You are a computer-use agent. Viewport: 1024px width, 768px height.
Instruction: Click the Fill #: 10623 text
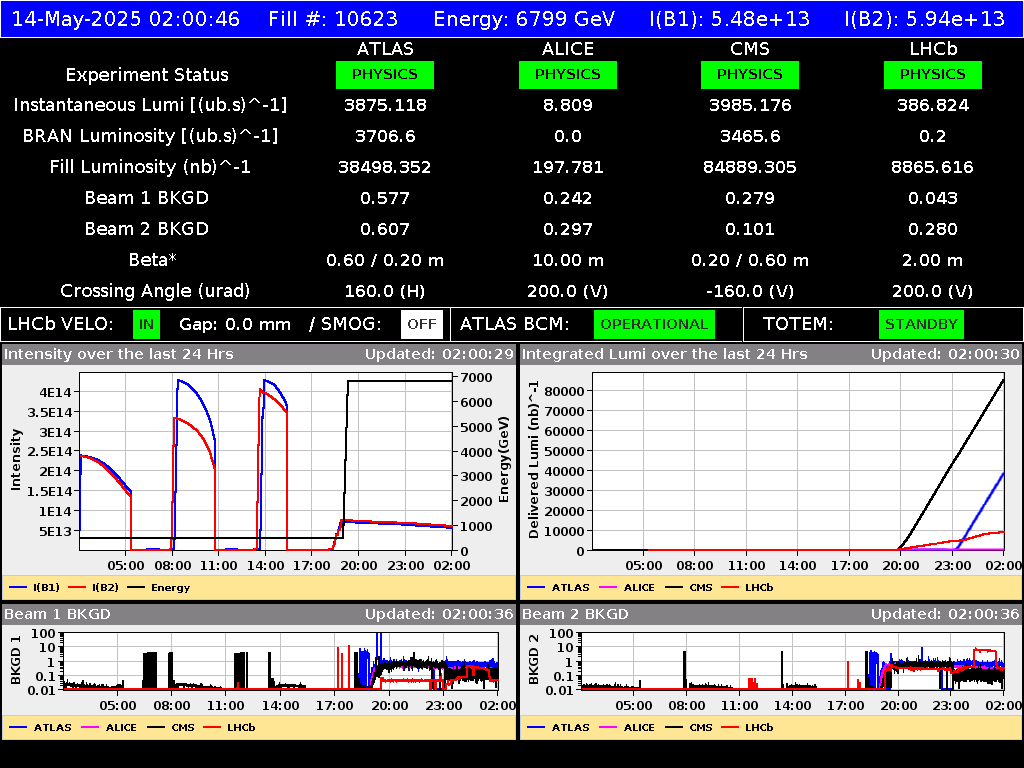click(333, 19)
